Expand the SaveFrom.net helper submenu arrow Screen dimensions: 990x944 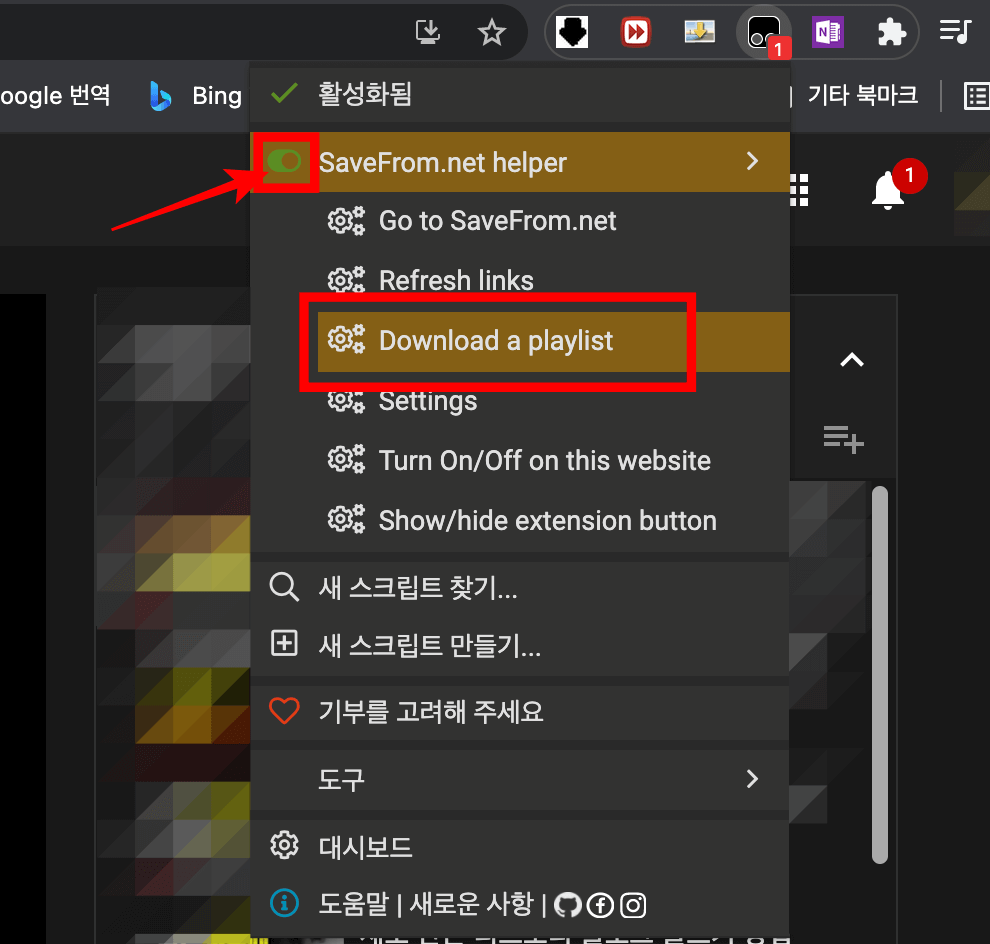[752, 161]
